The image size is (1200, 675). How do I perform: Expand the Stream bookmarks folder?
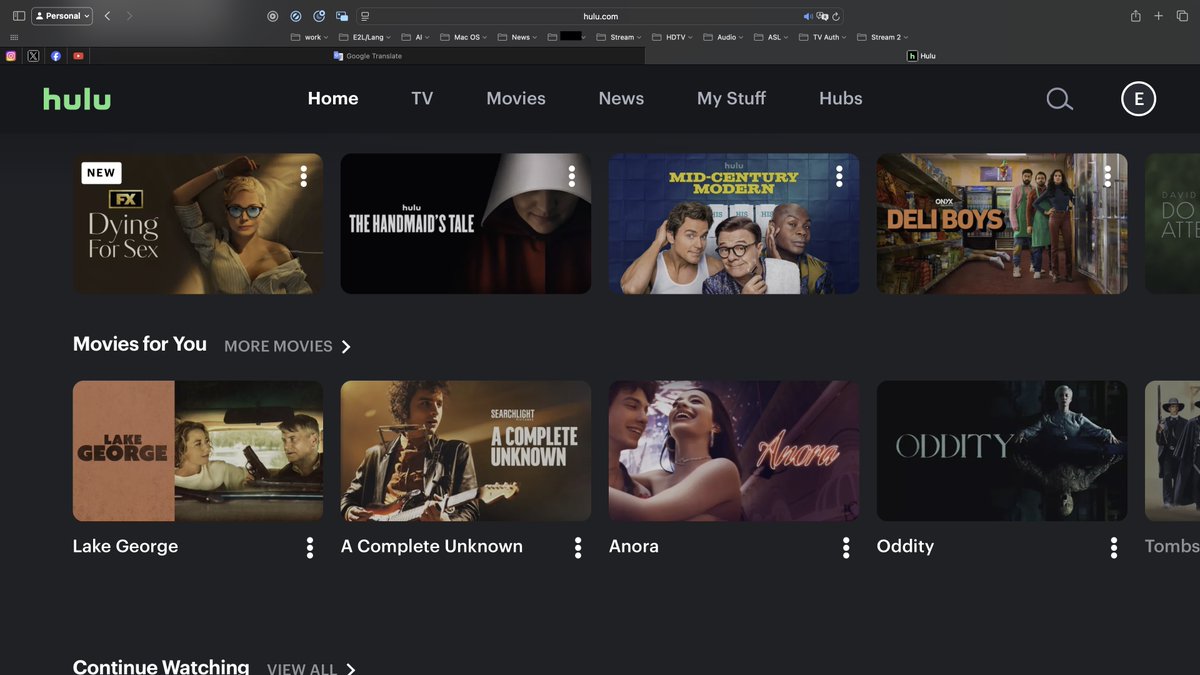[619, 37]
